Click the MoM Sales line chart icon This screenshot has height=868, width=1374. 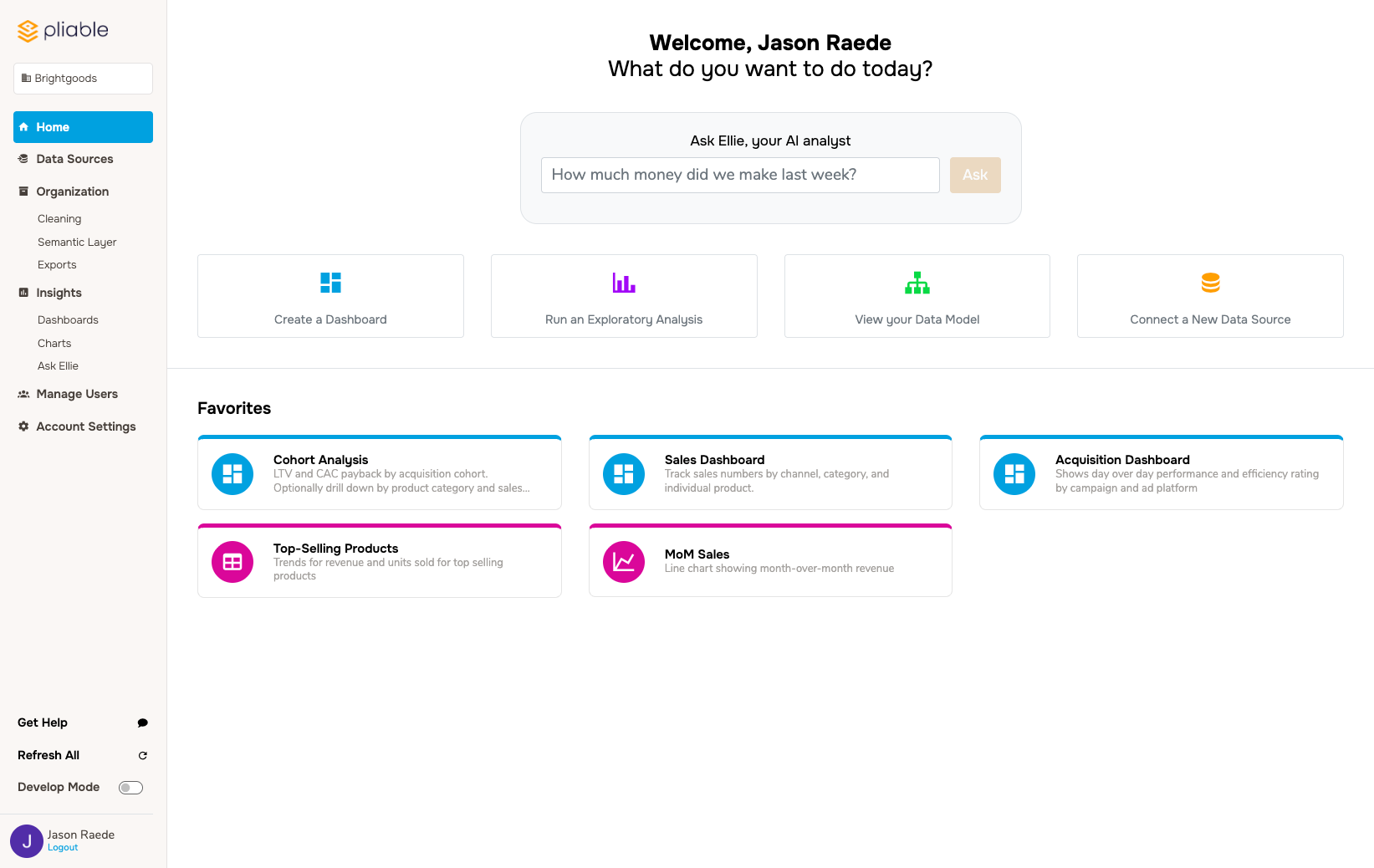(624, 562)
